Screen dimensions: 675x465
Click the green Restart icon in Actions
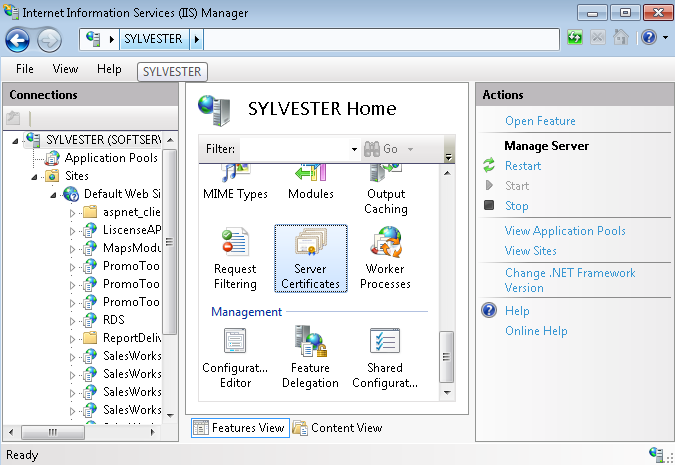[489, 165]
